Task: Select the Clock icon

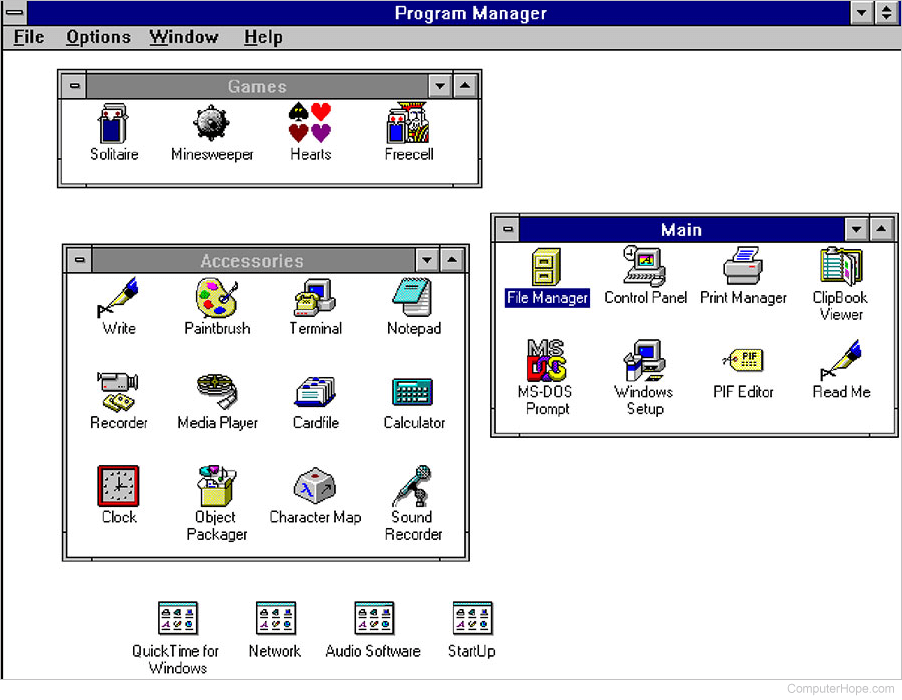Action: [118, 486]
